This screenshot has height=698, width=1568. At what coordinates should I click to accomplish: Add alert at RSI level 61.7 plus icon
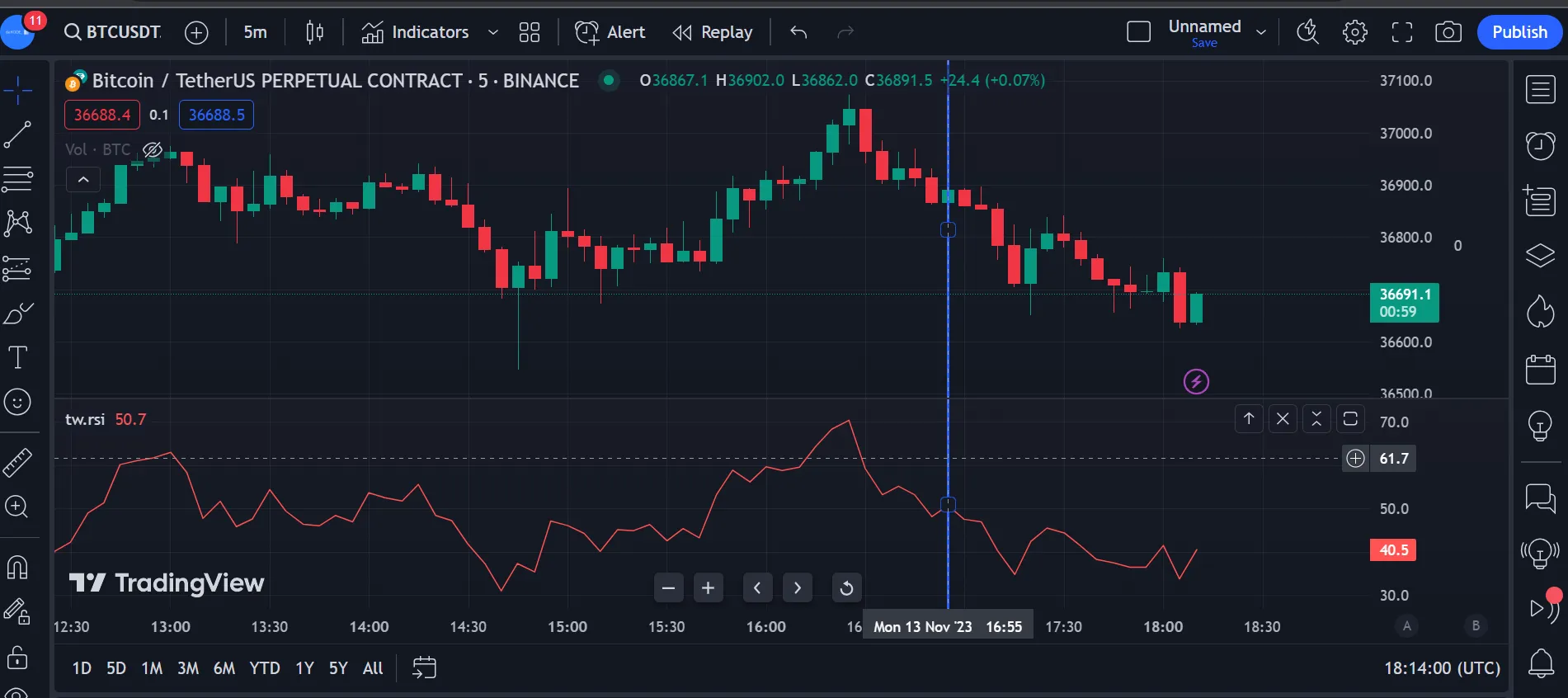[x=1355, y=459]
